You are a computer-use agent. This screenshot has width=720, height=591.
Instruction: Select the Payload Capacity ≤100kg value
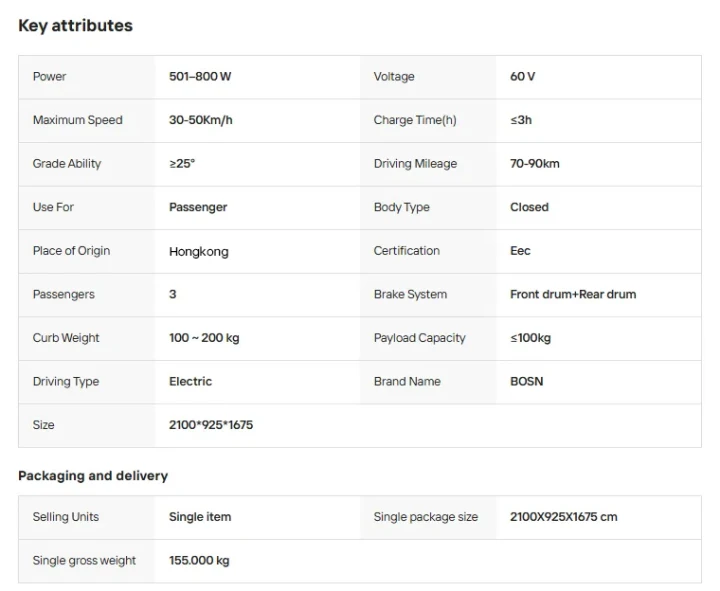click(x=530, y=338)
